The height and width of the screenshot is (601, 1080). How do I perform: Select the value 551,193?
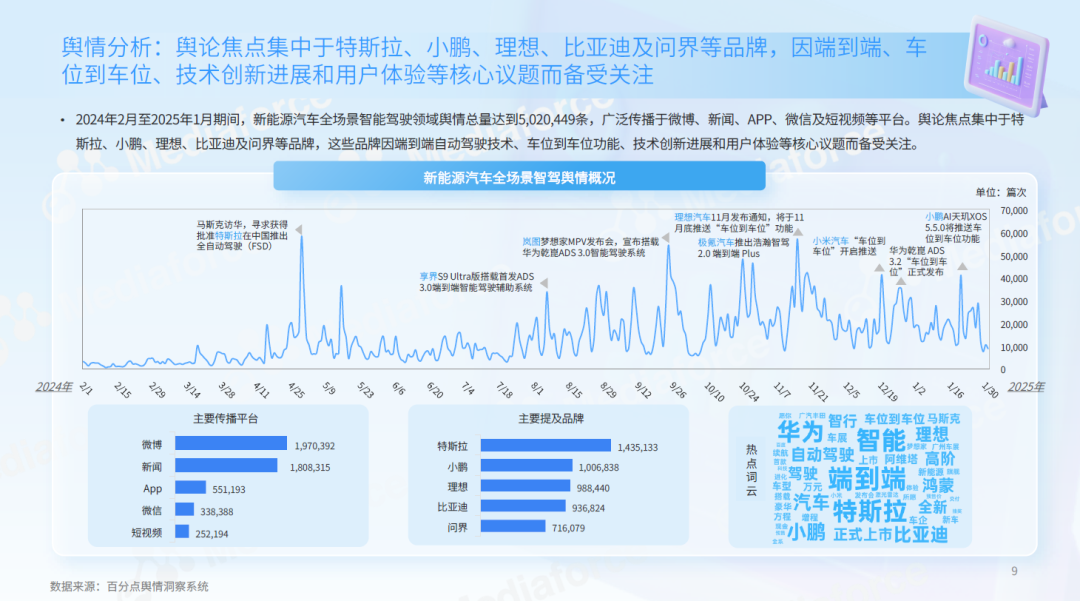point(229,489)
